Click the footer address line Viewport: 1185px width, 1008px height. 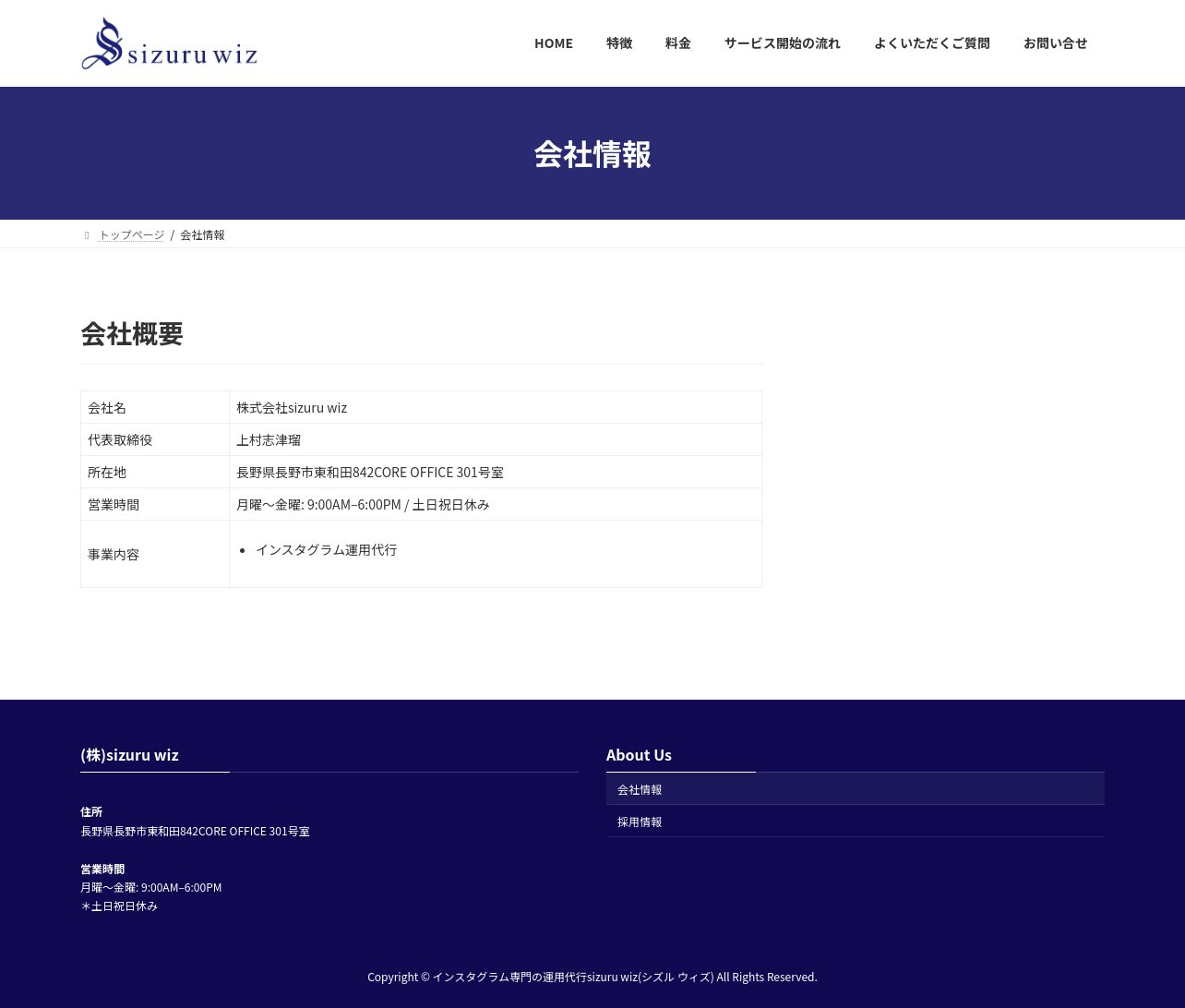195,832
